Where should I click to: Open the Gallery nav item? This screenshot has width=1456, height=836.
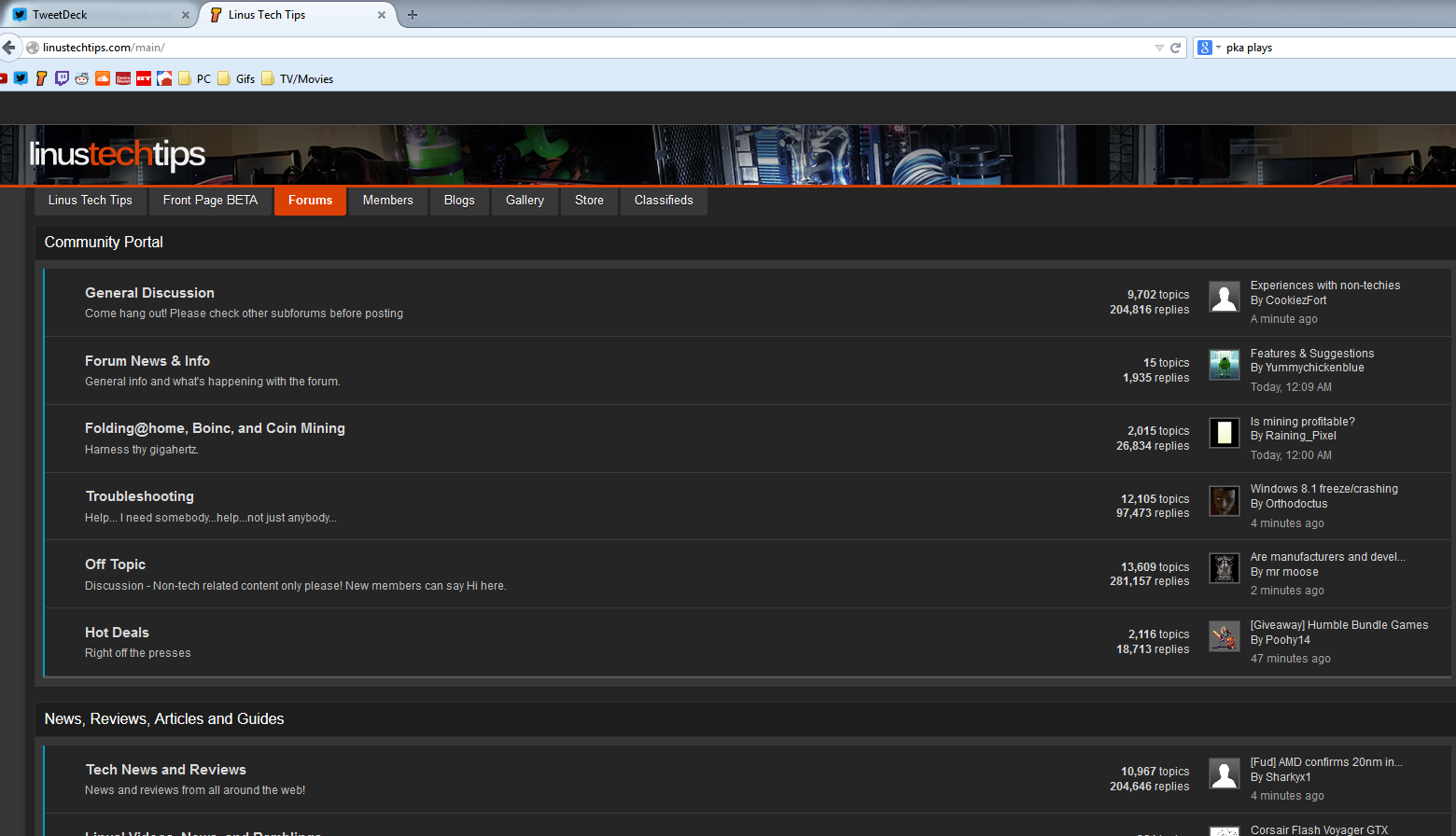coord(525,201)
